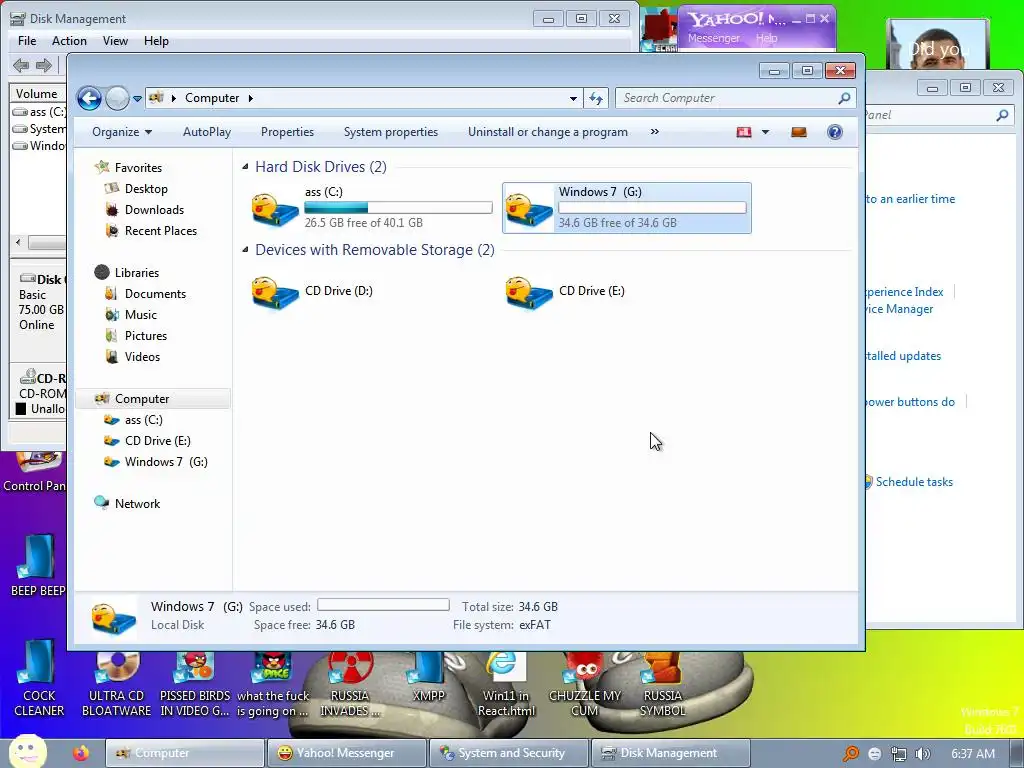
Task: Open the Organize dropdown menu
Action: tap(122, 132)
